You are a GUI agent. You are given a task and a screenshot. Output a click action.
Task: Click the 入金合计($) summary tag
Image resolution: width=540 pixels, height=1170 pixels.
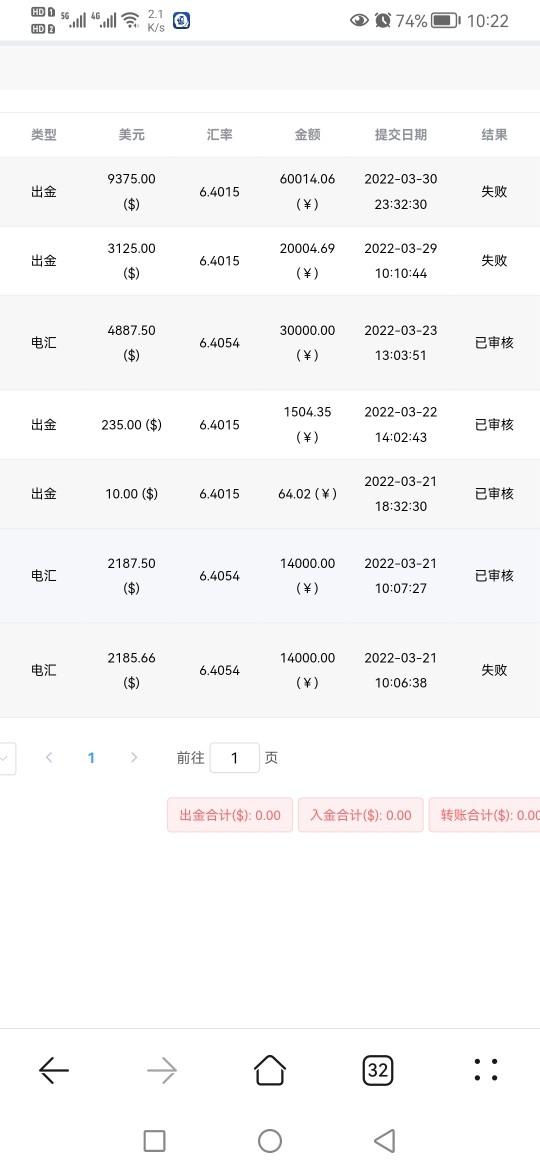pos(360,815)
